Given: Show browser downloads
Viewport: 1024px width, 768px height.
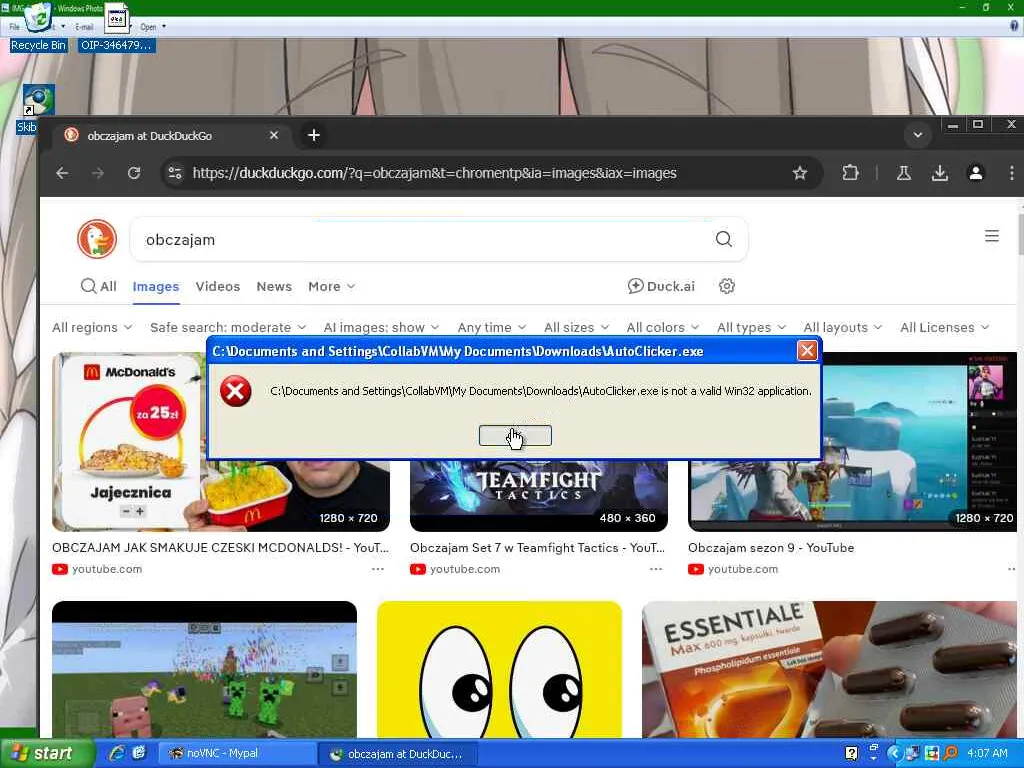Looking at the screenshot, I should (x=940, y=173).
